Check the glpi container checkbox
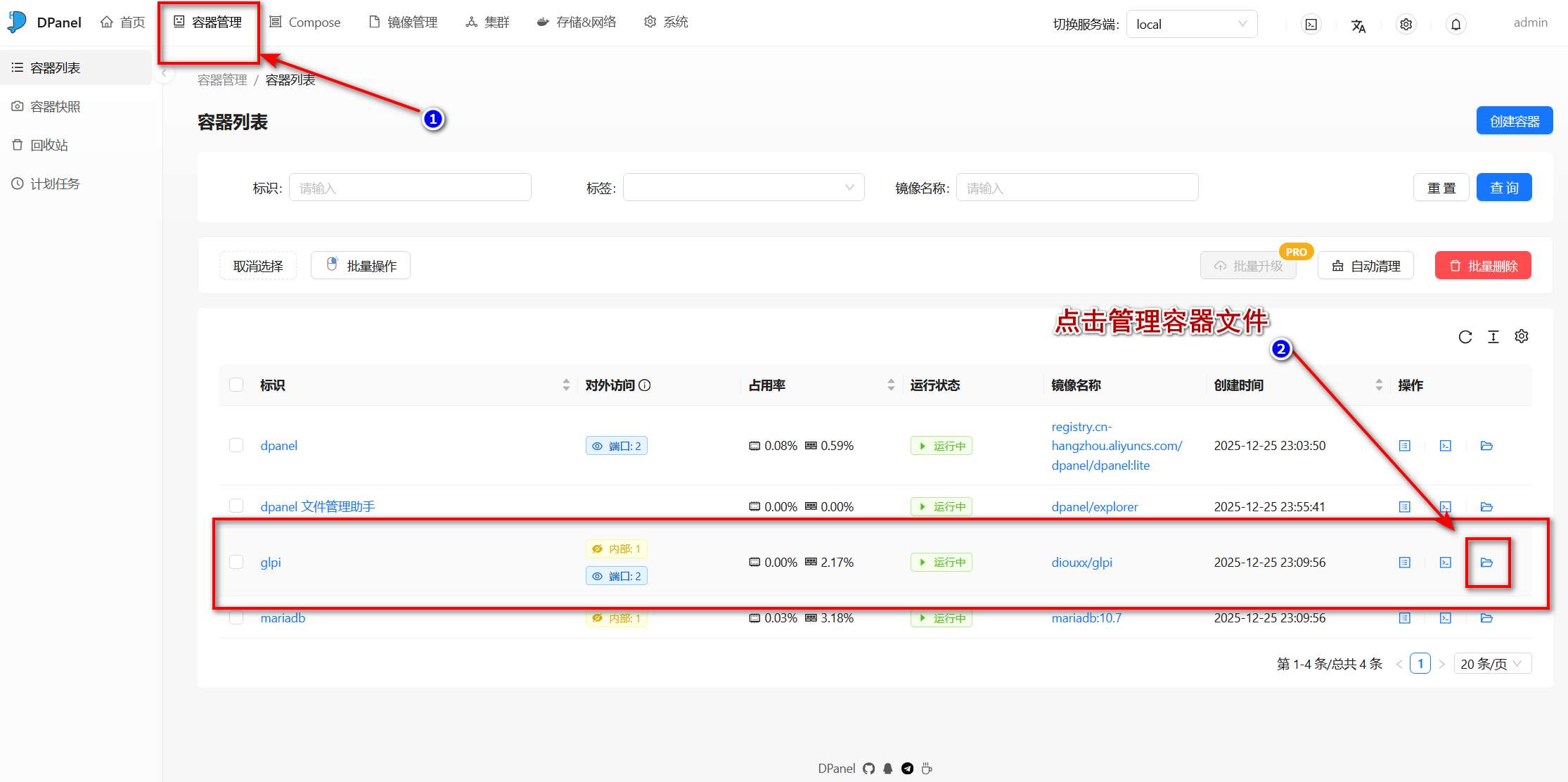 point(236,562)
